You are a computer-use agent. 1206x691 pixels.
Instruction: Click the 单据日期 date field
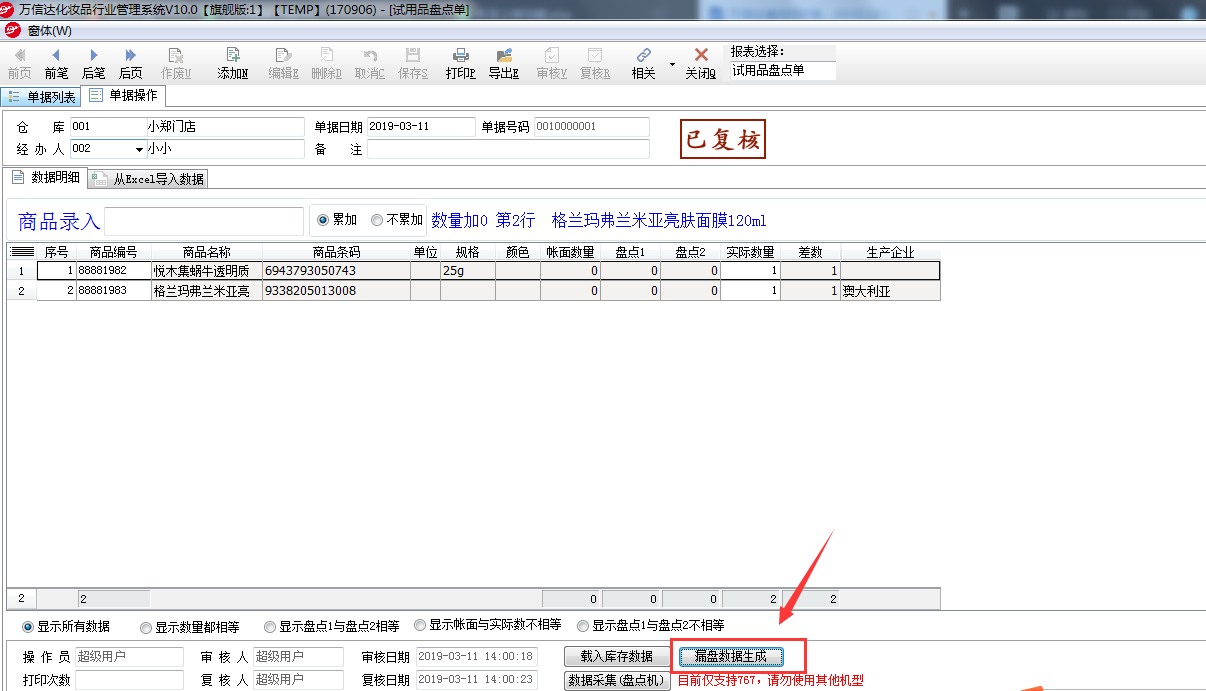(x=421, y=127)
